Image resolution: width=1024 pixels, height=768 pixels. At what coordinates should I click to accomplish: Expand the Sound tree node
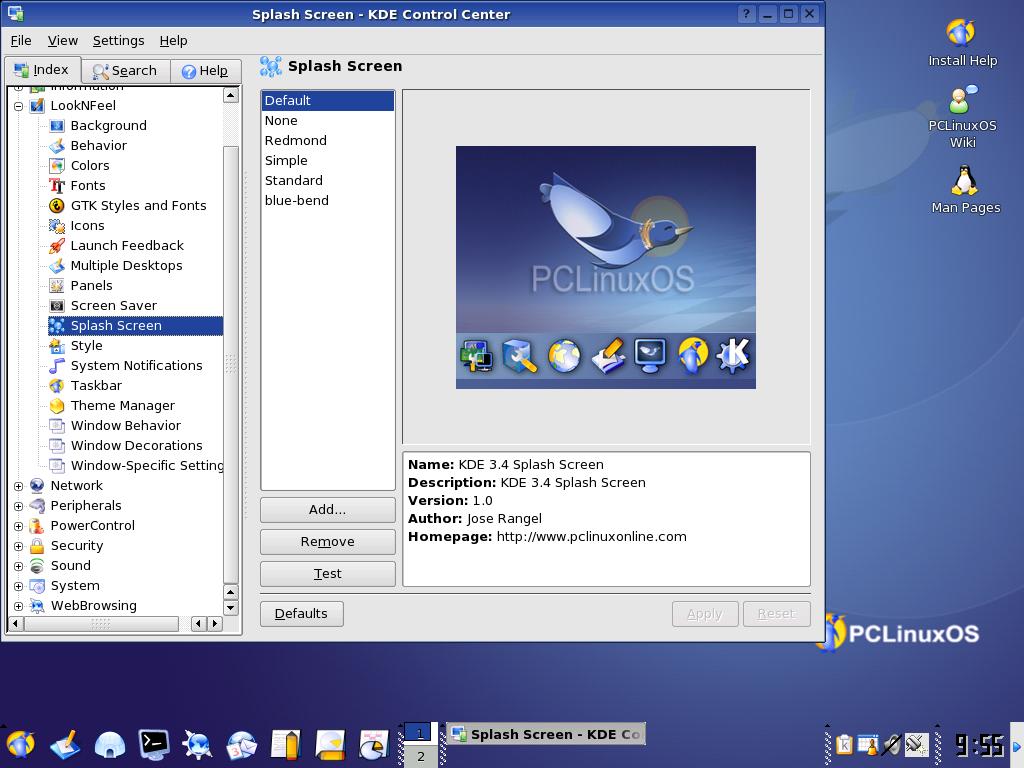(x=18, y=566)
